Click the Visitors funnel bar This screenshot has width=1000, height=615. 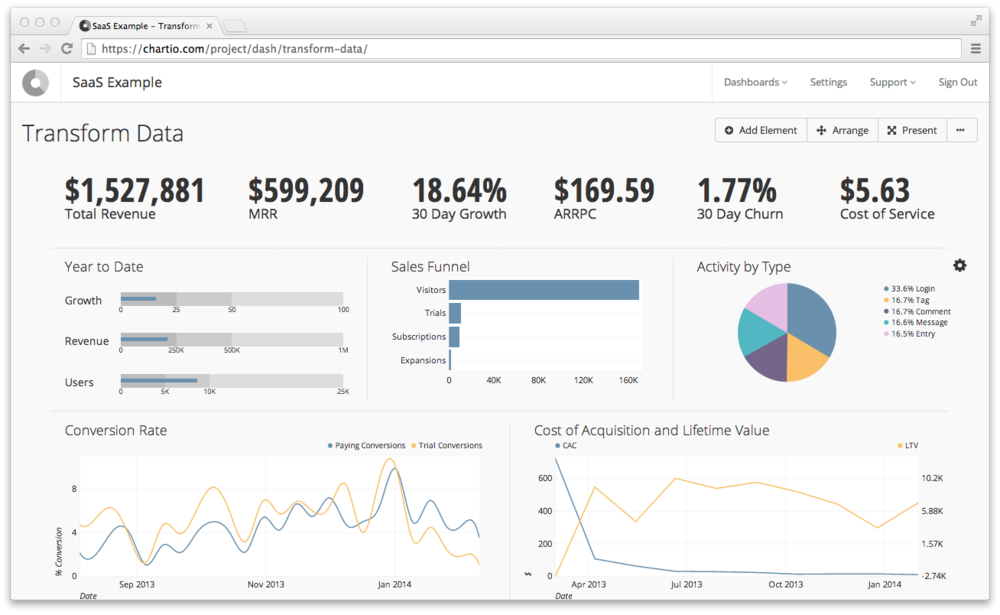click(544, 290)
